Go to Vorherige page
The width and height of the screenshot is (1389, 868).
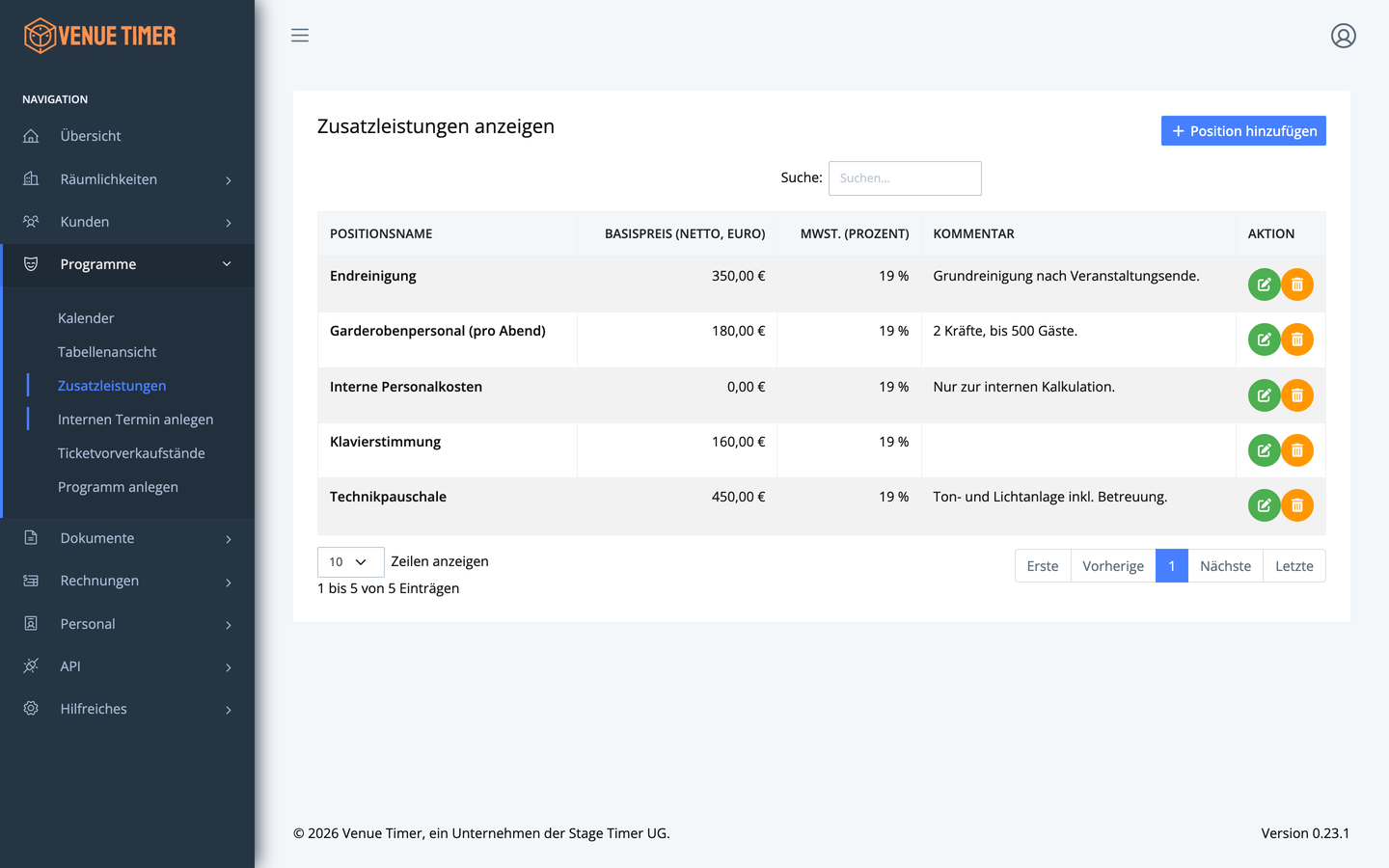tap(1113, 566)
